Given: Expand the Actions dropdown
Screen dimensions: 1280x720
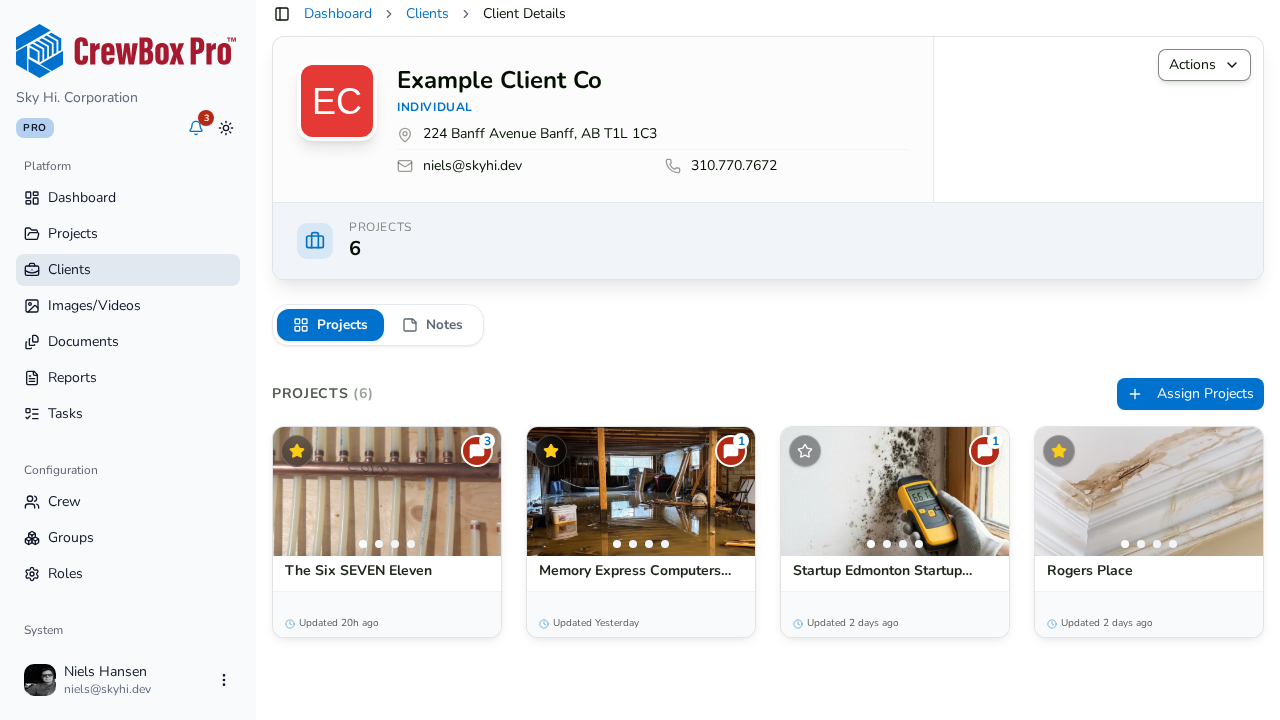Looking at the screenshot, I should 1204,65.
